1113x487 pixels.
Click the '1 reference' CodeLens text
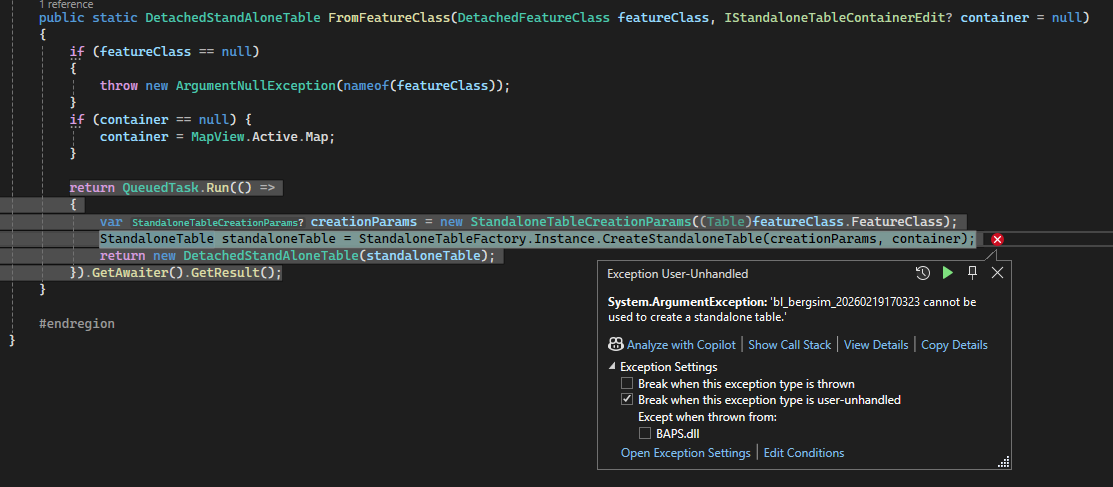coord(66,4)
